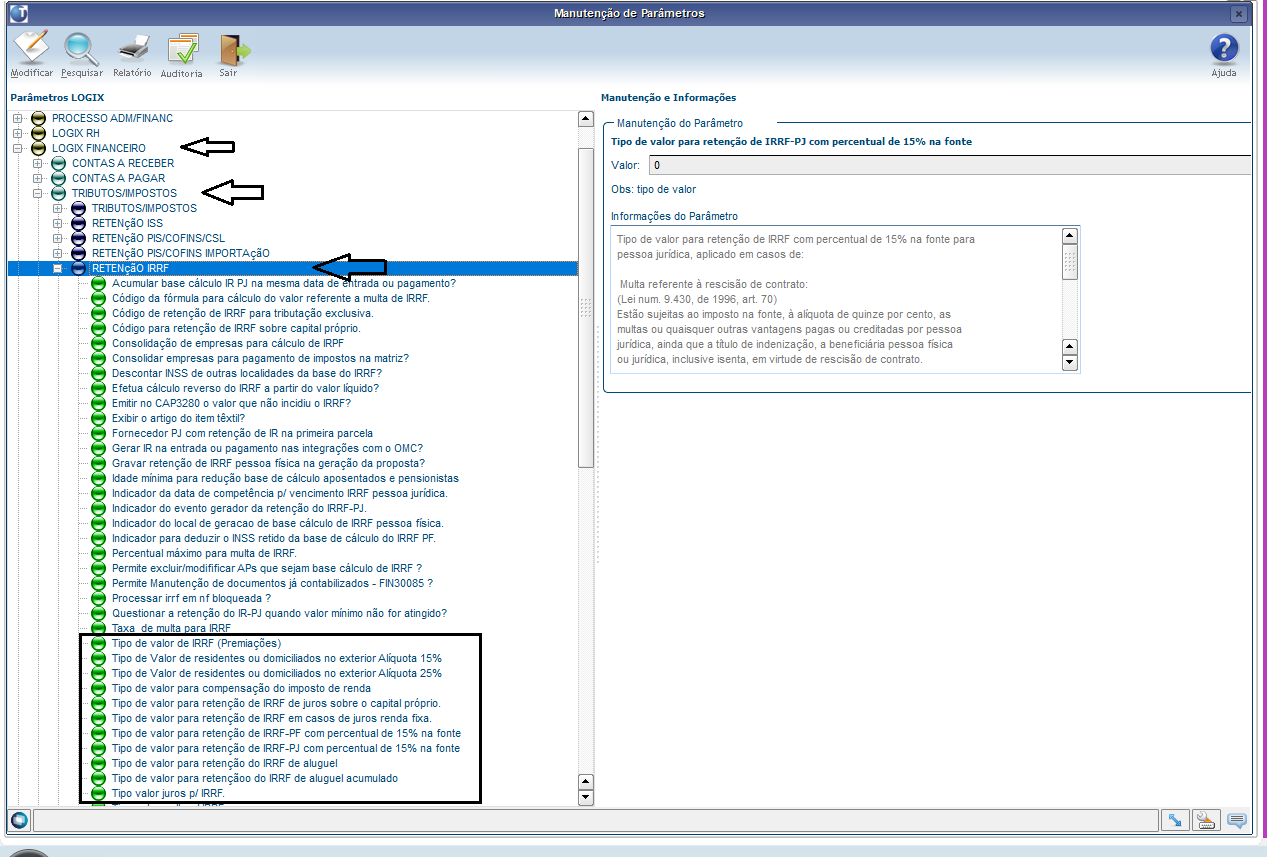
Task: Expand the LOGIX RH node
Action: coord(17,133)
